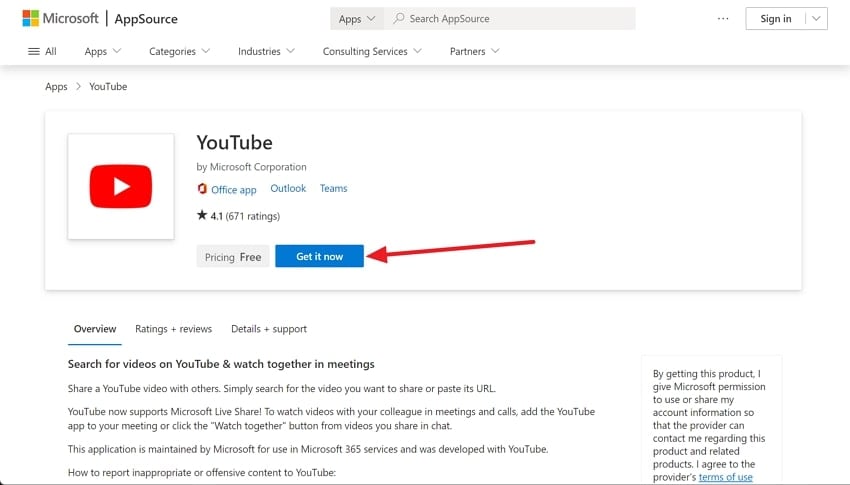
Task: Switch to the Overview tab
Action: pos(95,329)
